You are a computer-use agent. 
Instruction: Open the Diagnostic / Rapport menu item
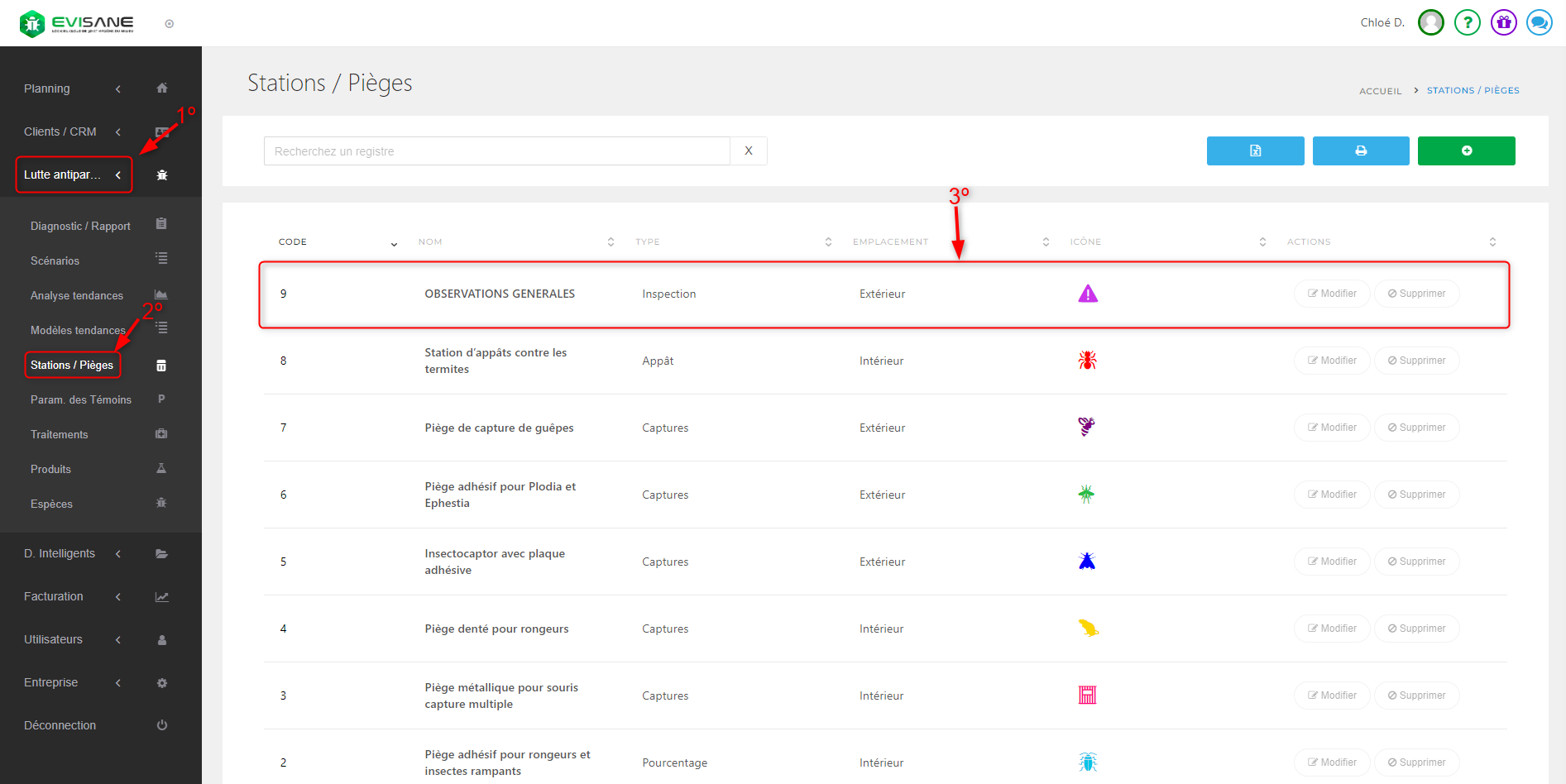(x=80, y=226)
